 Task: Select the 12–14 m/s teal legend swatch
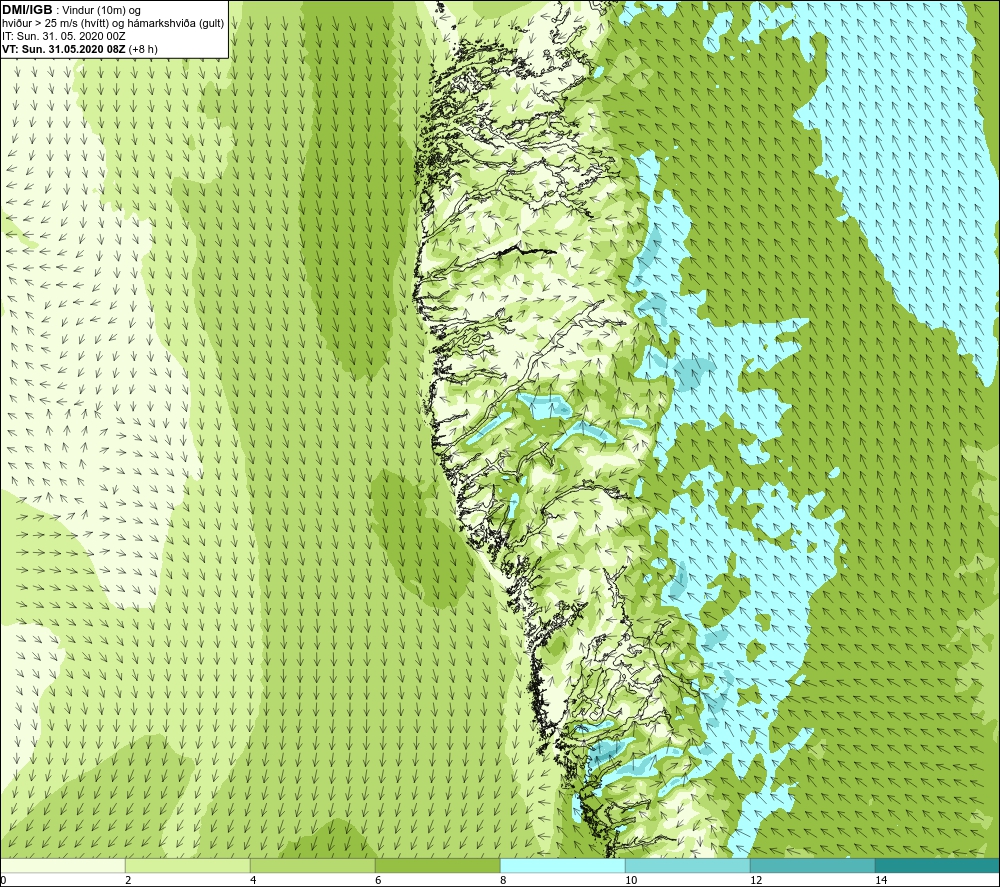coord(812,865)
